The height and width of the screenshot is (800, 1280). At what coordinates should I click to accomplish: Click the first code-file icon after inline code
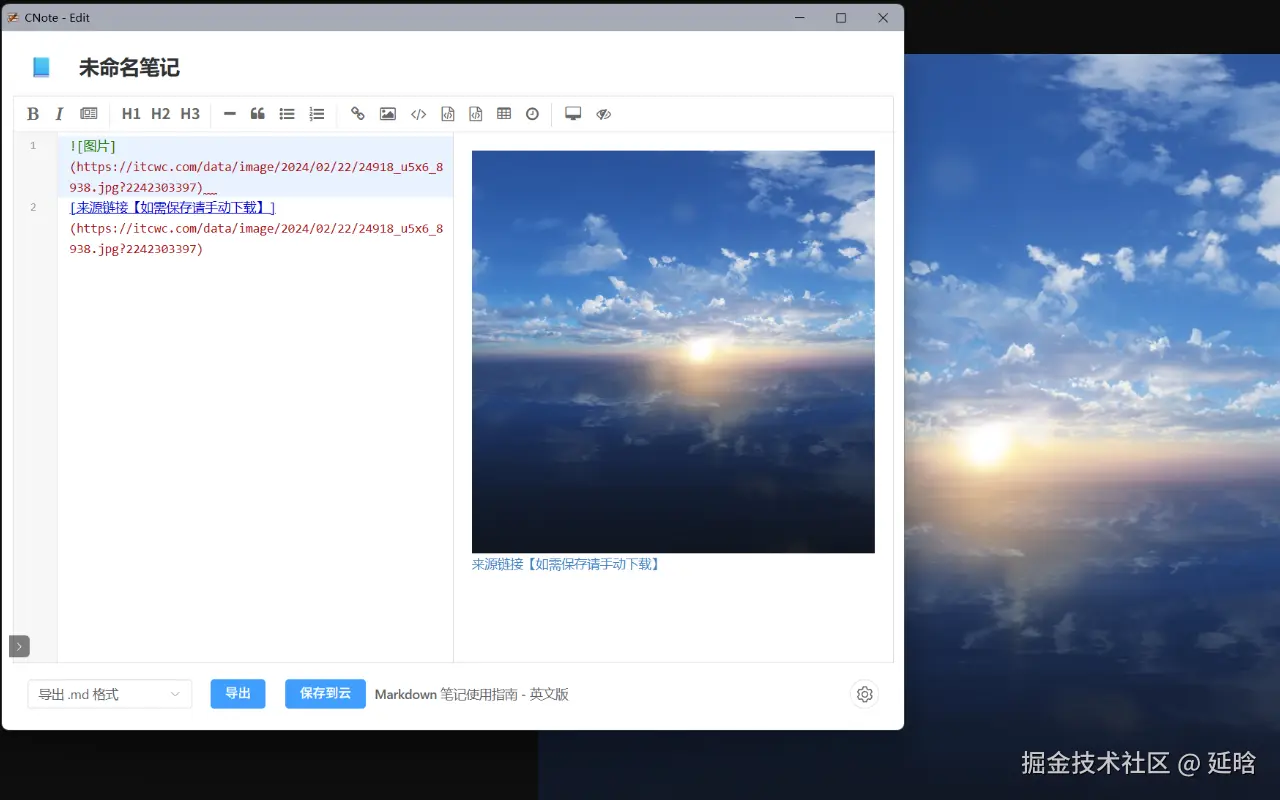click(448, 114)
